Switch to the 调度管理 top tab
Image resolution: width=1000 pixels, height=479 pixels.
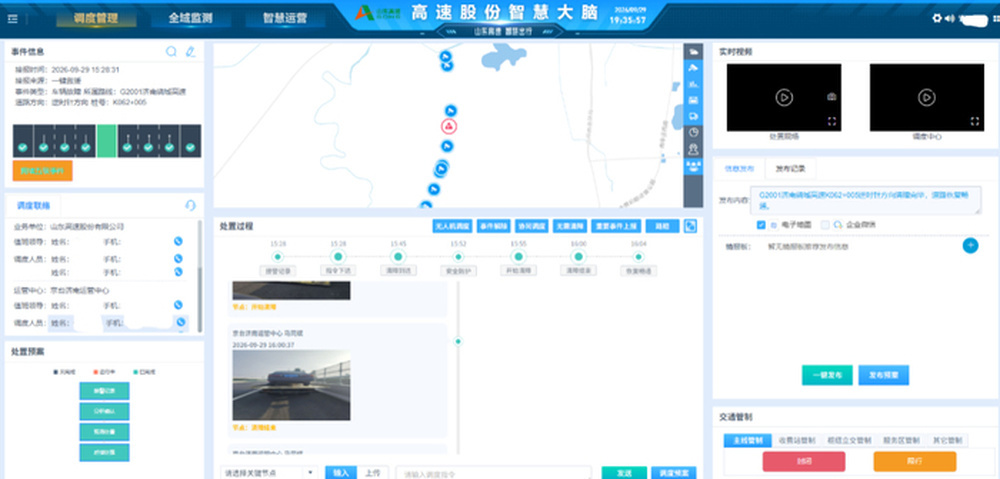[96, 18]
